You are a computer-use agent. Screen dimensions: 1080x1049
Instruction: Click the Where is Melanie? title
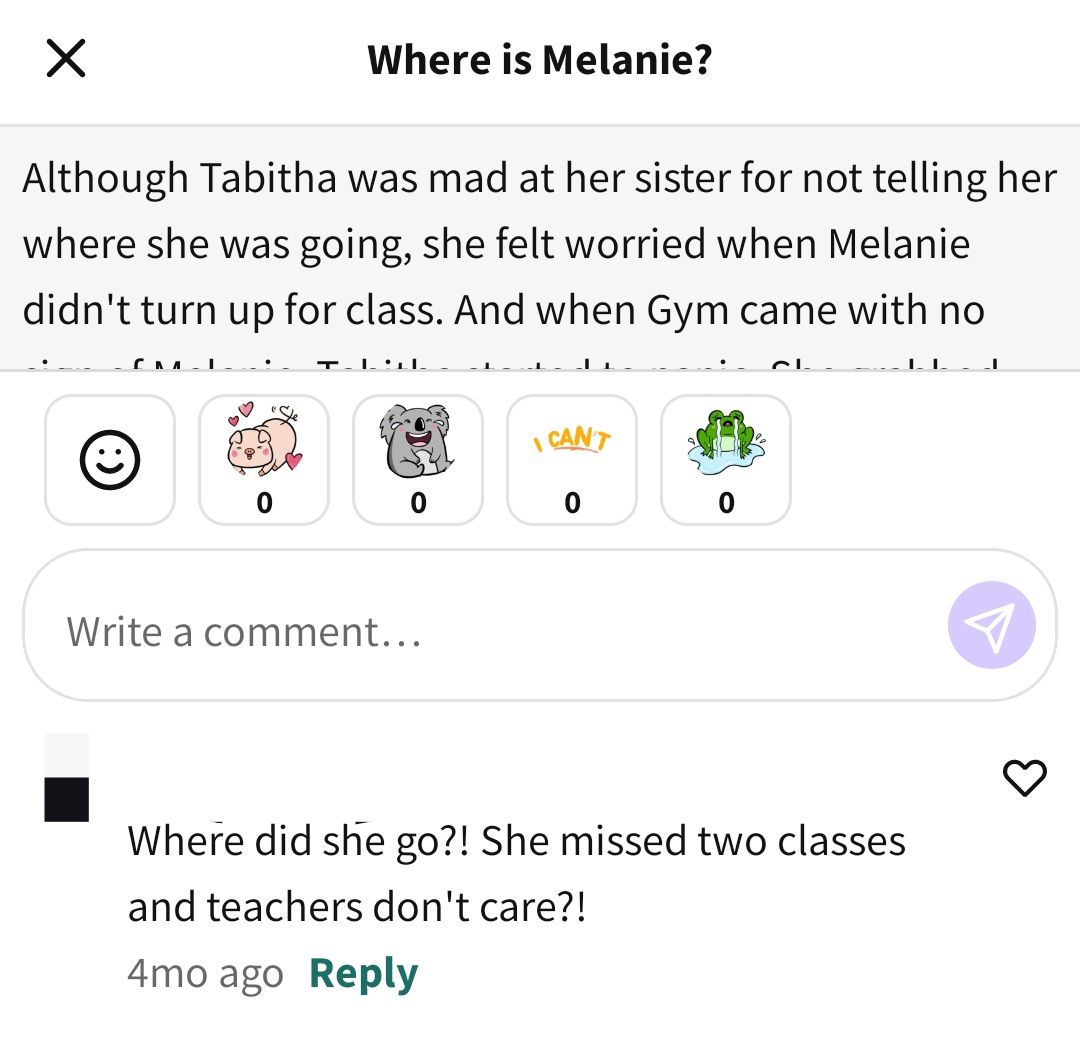[x=539, y=59]
